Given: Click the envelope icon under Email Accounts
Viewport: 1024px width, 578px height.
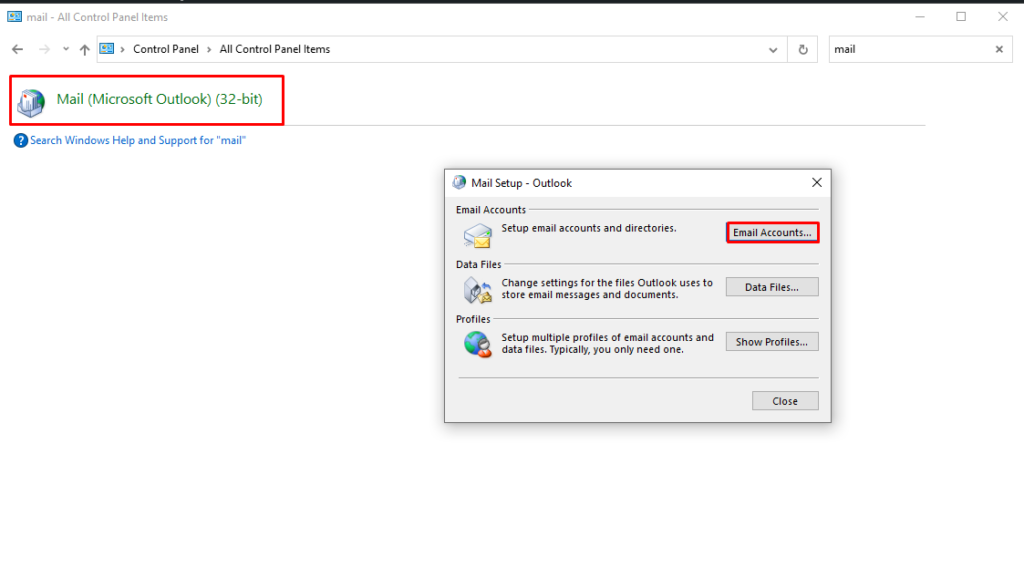Looking at the screenshot, I should point(477,236).
